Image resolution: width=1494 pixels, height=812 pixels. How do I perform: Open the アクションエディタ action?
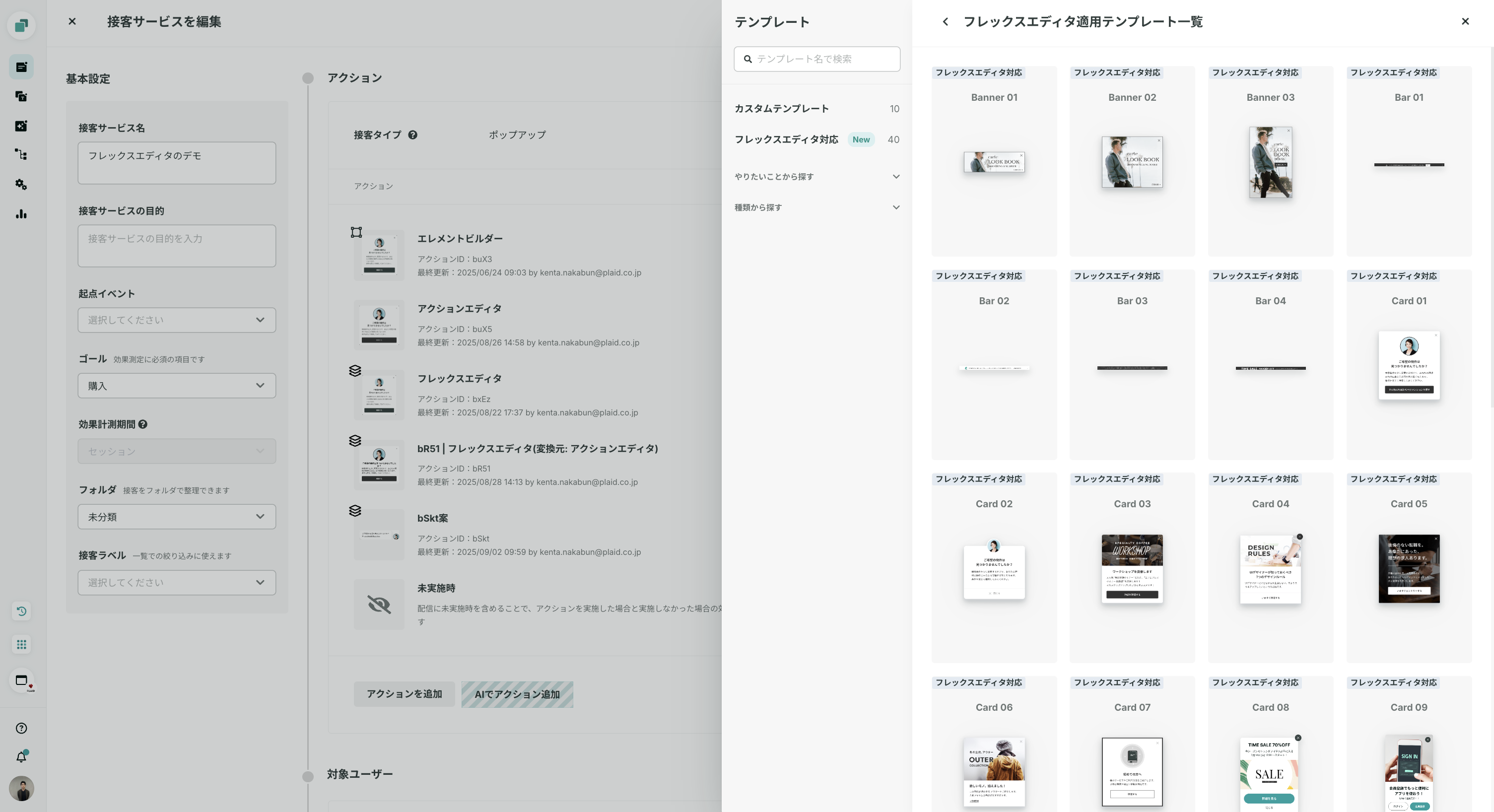point(459,309)
